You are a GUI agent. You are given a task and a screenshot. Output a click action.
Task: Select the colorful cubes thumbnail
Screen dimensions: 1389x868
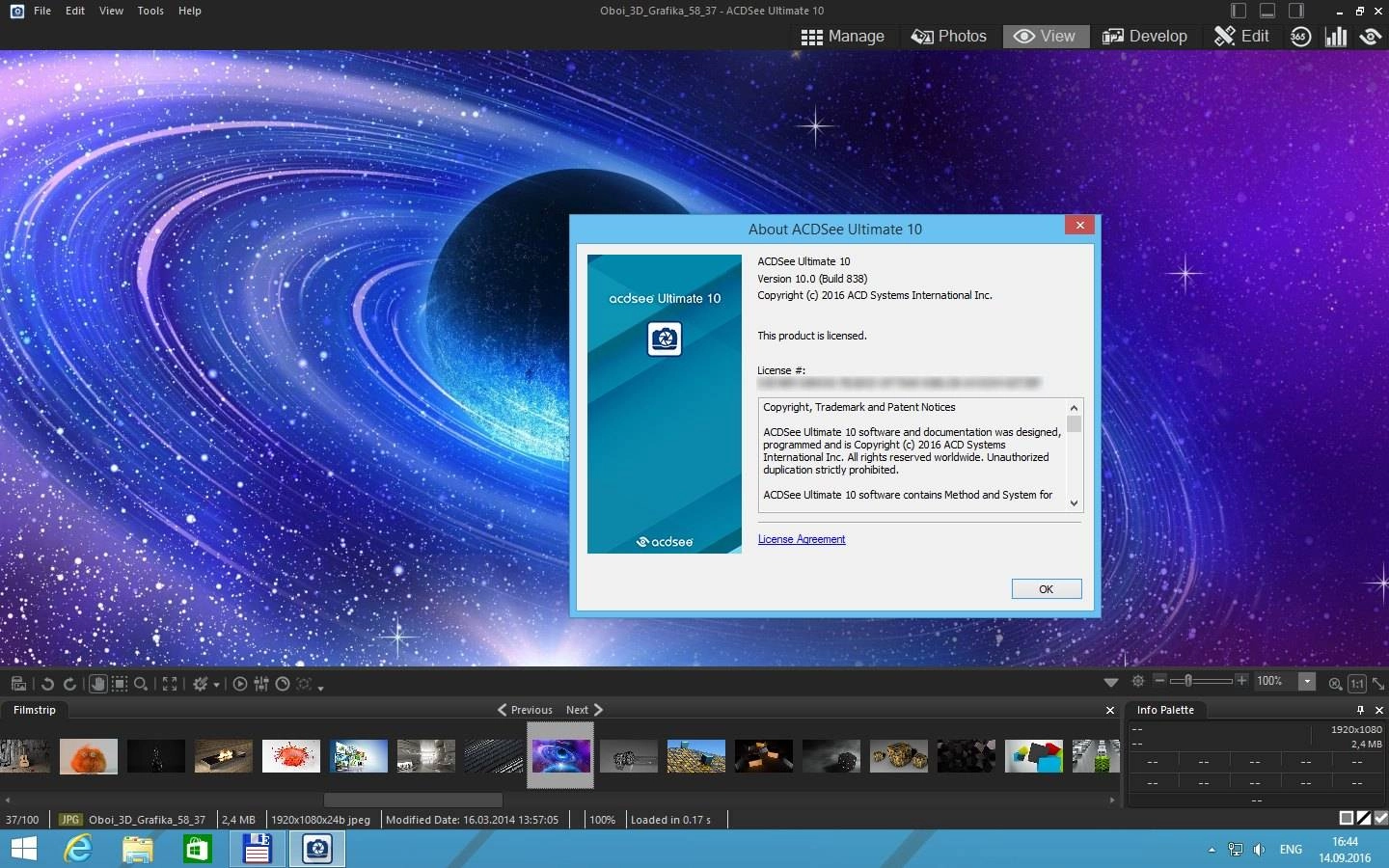(1034, 756)
